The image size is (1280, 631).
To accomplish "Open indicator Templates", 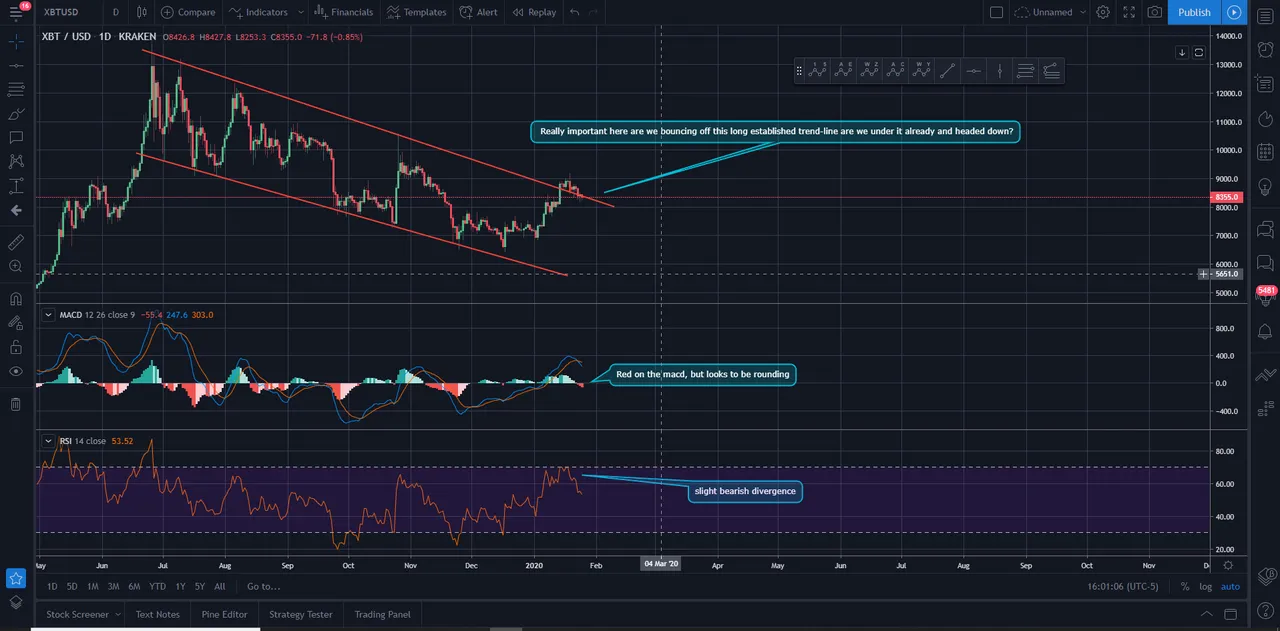I will (x=417, y=12).
